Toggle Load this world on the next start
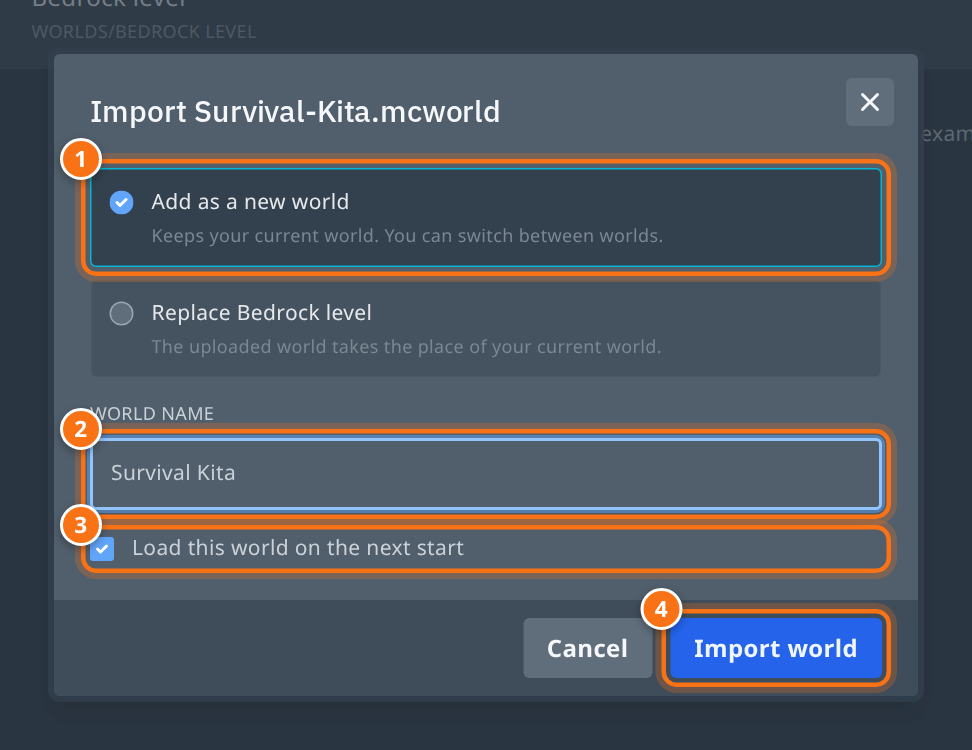The height and width of the screenshot is (750, 972). [102, 549]
